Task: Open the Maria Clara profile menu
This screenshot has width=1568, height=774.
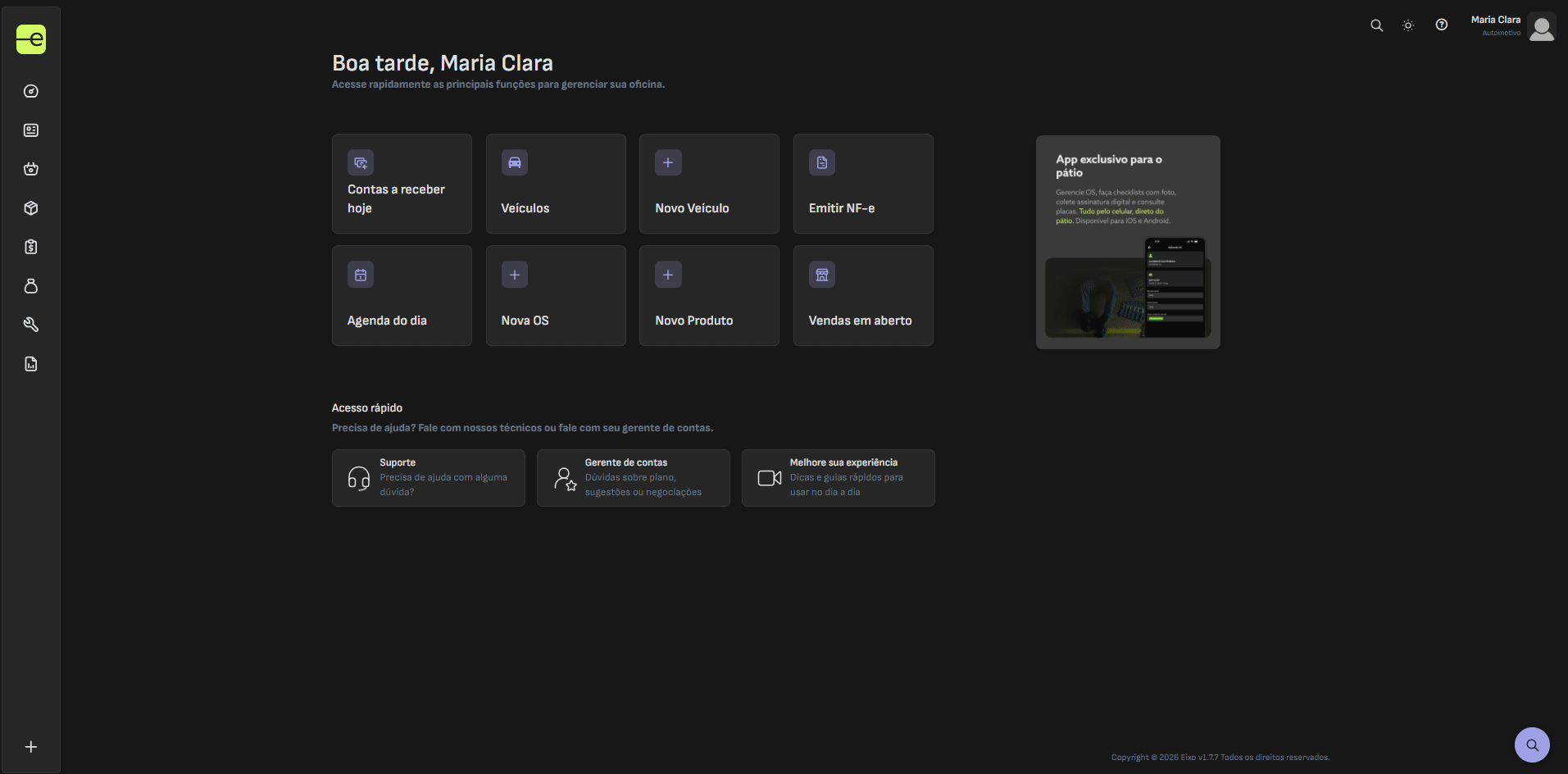Action: click(x=1512, y=26)
